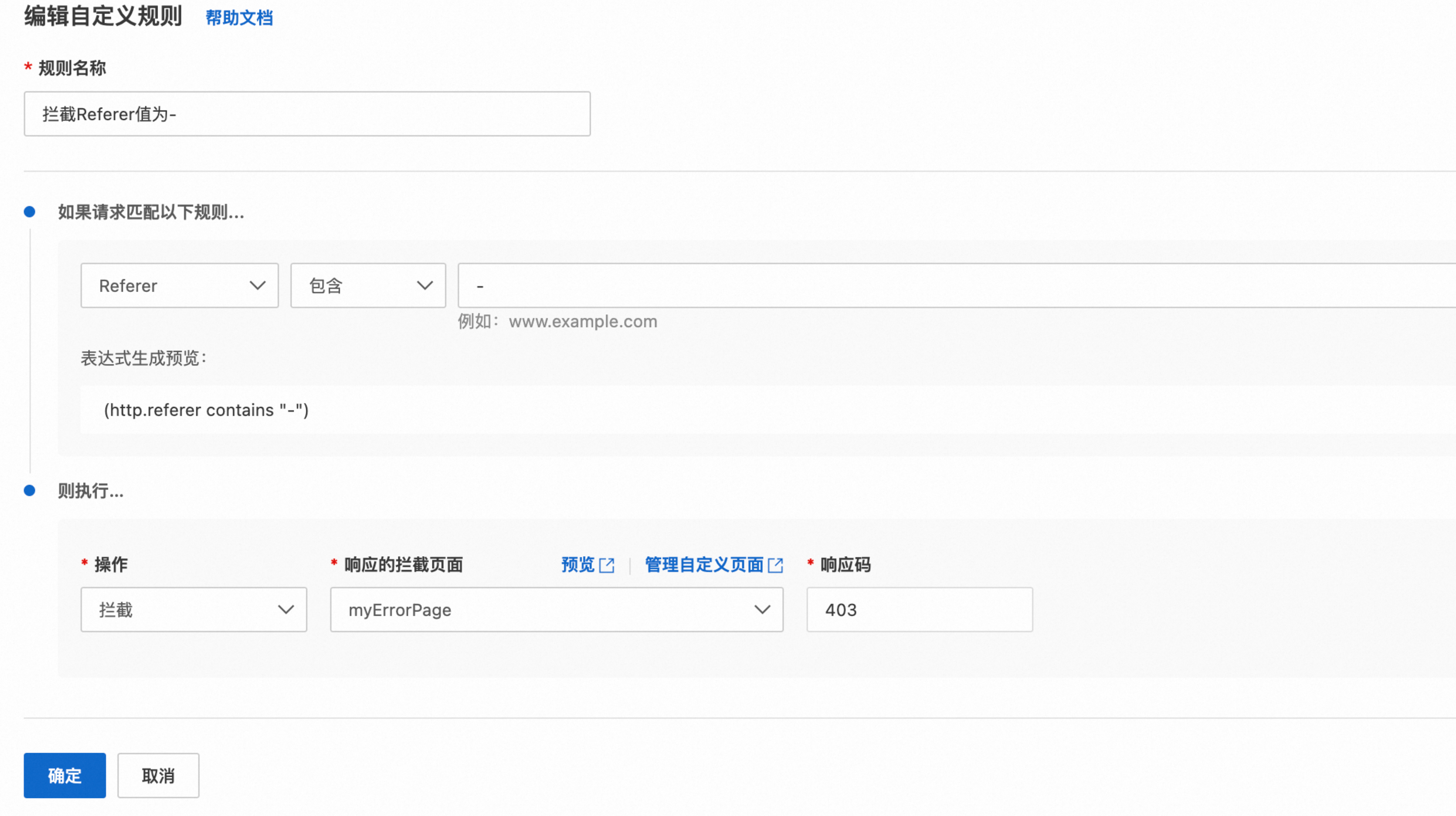This screenshot has width=1456, height=816.
Task: Click the 响应的拦截页面 label
Action: pos(404,564)
